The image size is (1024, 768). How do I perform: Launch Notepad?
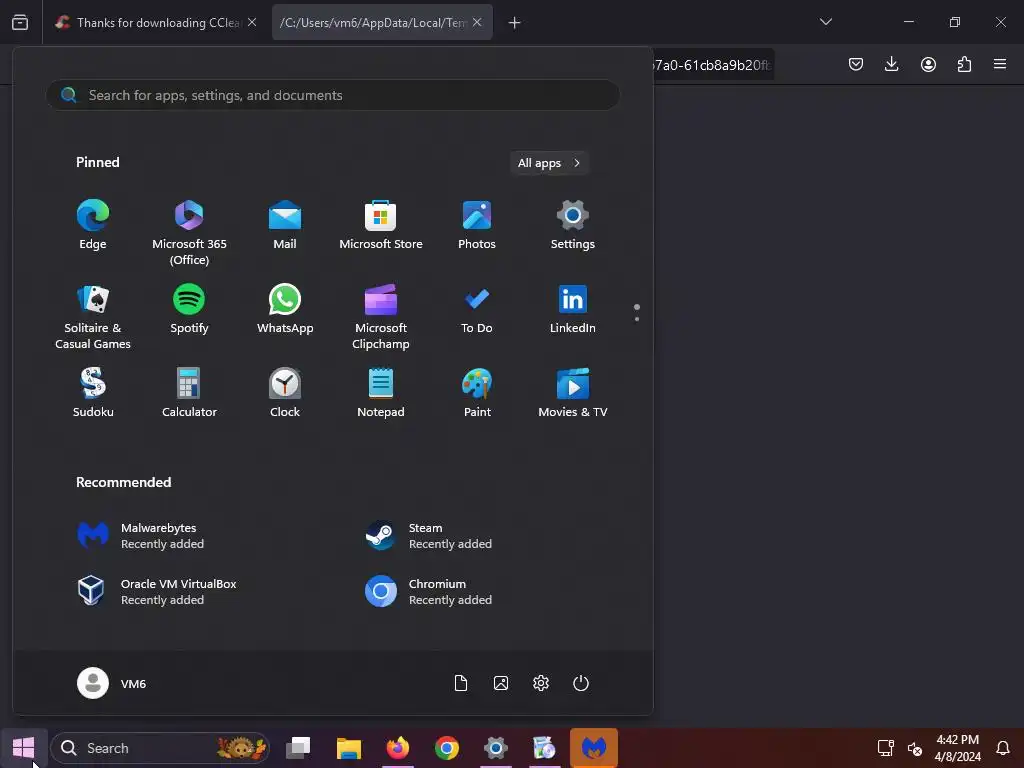[381, 393]
